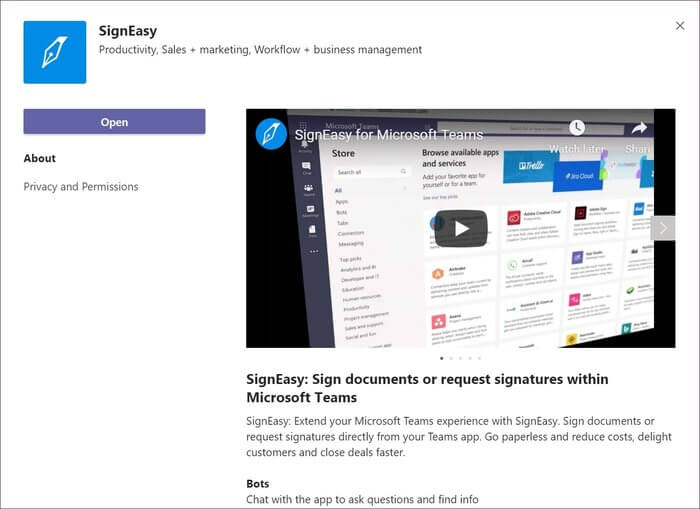Click the SignEasy channel avatar in video
700x509 pixels.
(271, 134)
